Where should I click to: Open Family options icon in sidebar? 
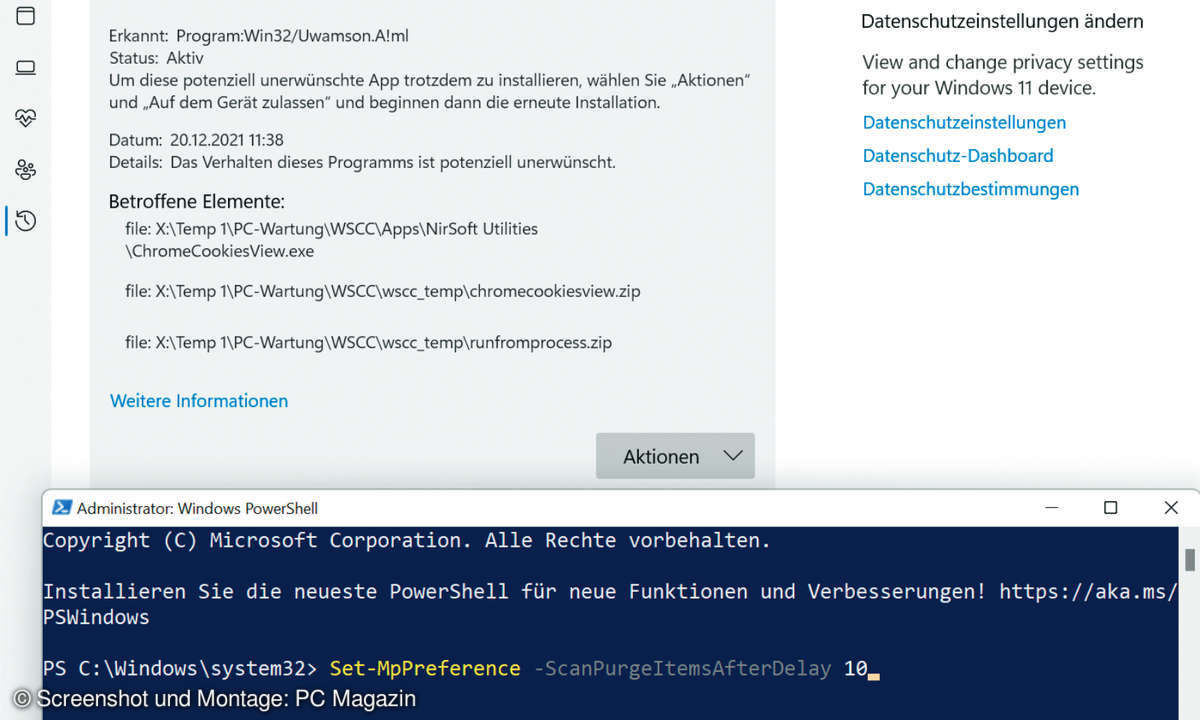(x=26, y=169)
